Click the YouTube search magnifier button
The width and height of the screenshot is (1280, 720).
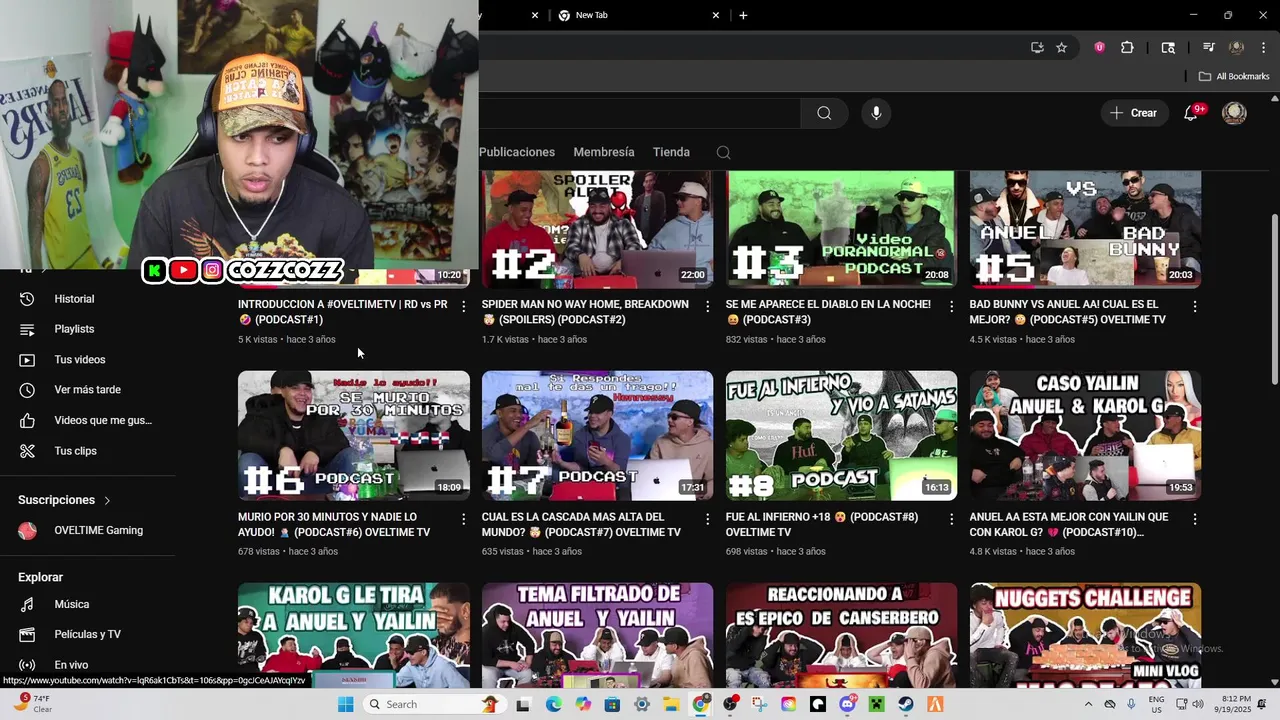824,113
